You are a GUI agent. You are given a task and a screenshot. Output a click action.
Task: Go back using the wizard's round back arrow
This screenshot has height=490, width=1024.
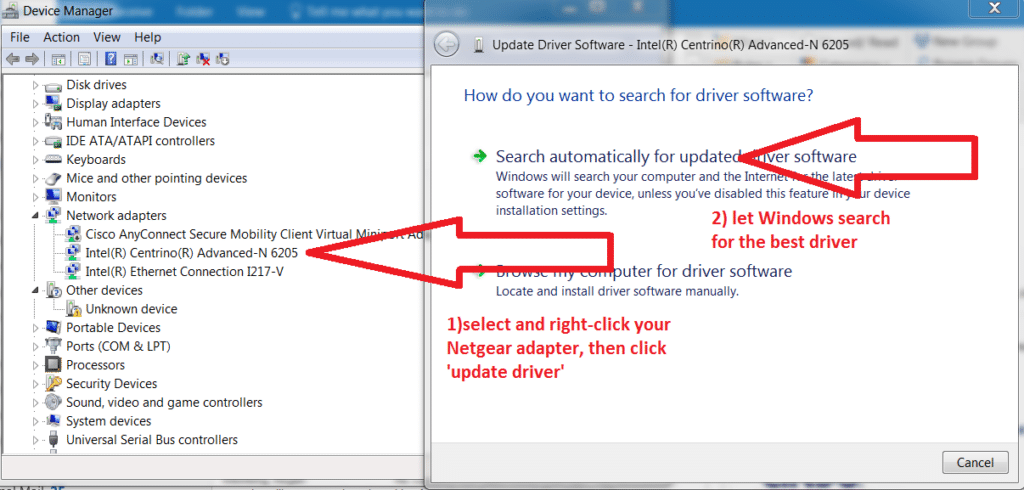tap(447, 44)
